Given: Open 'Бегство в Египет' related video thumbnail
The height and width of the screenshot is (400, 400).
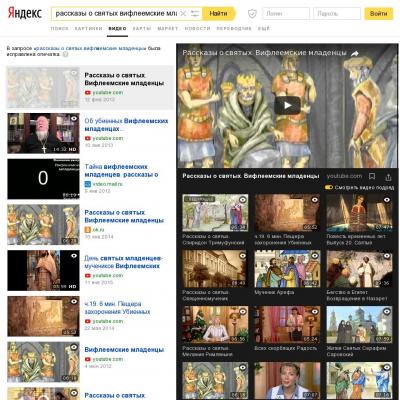Looking at the screenshot, I should click(359, 269).
